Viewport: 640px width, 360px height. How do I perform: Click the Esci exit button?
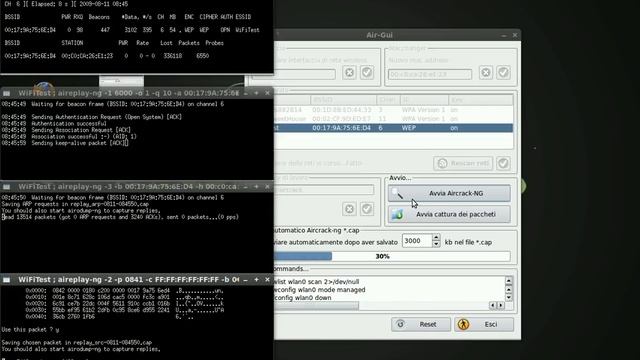484,324
